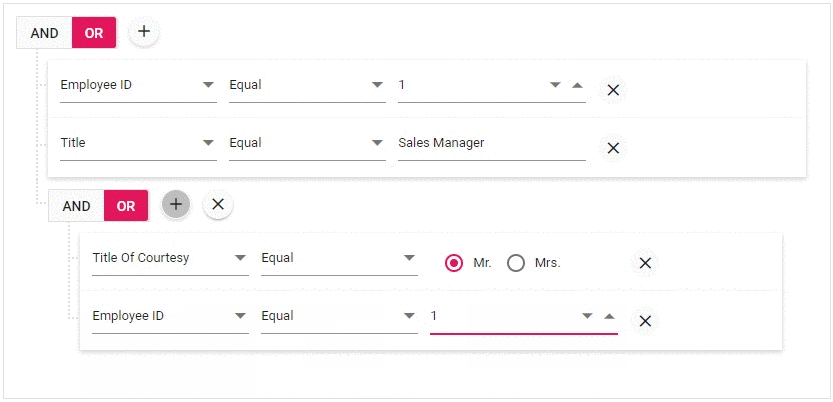Choose the Mrs. radio option
Viewport: 833px width, 402px height.
[516, 263]
